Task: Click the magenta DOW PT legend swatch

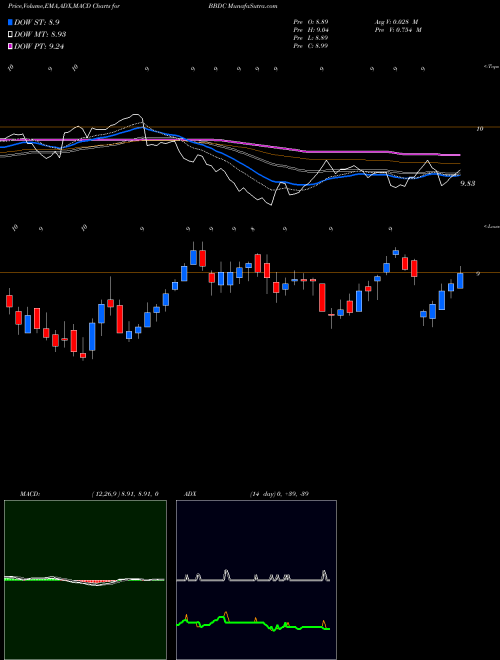Action: tap(10, 46)
